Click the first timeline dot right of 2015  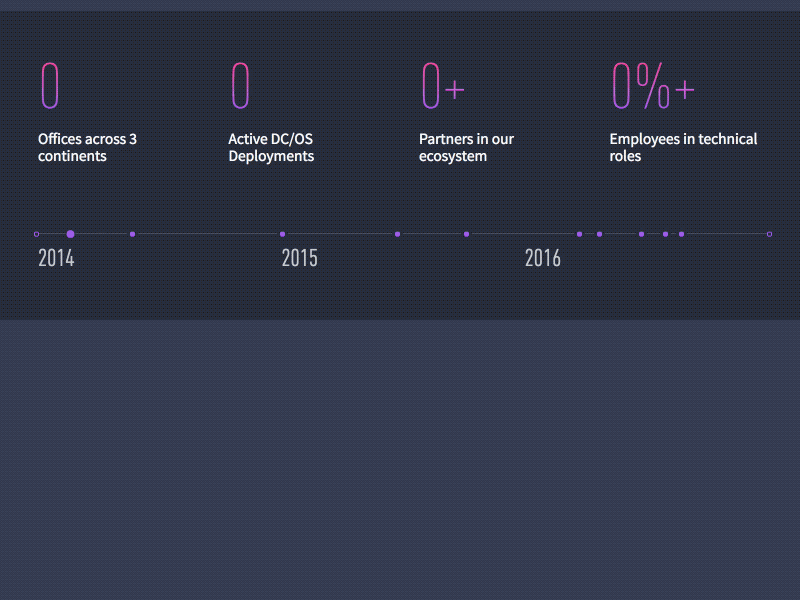[x=396, y=233]
